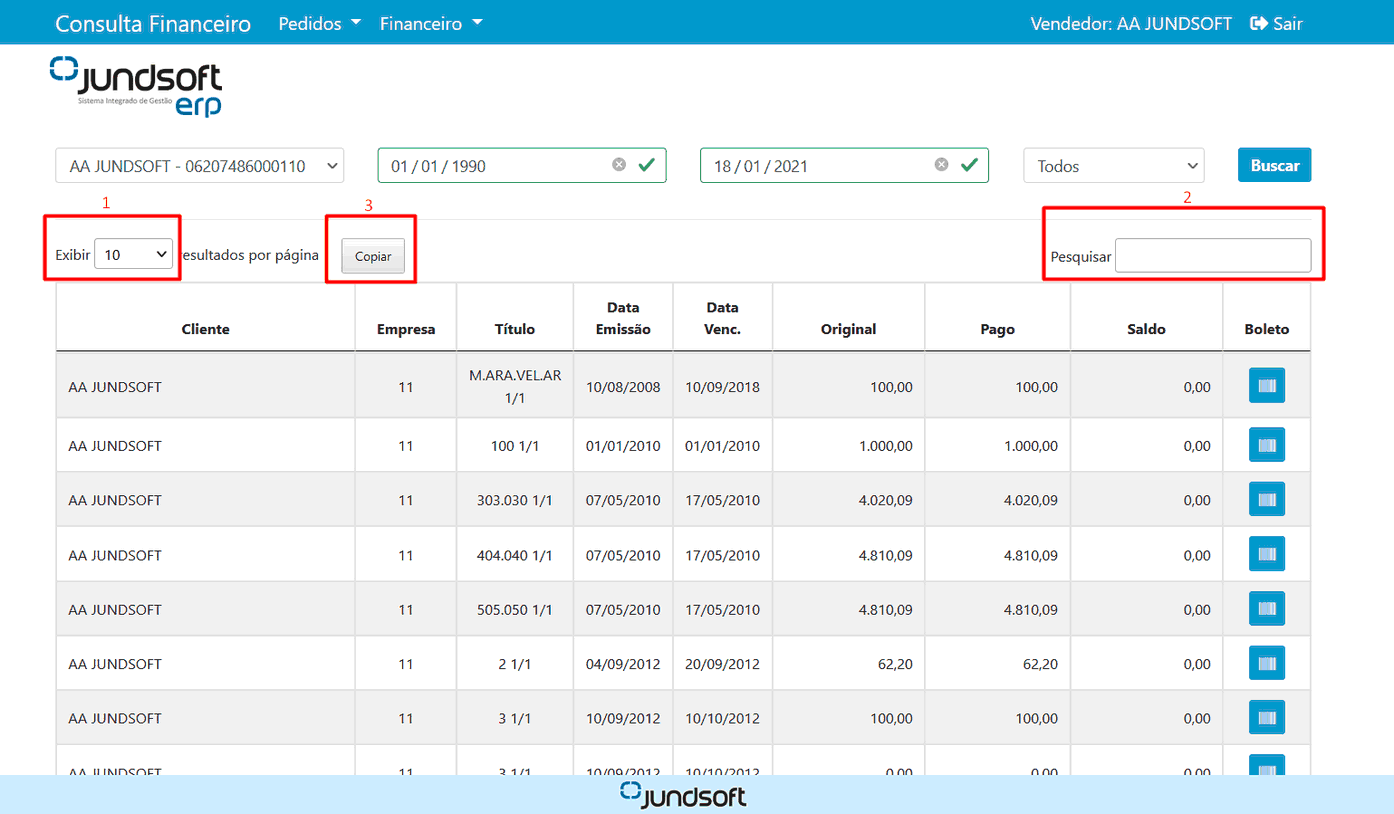
Task: Click emission date 01/01/2010
Action: [623, 446]
